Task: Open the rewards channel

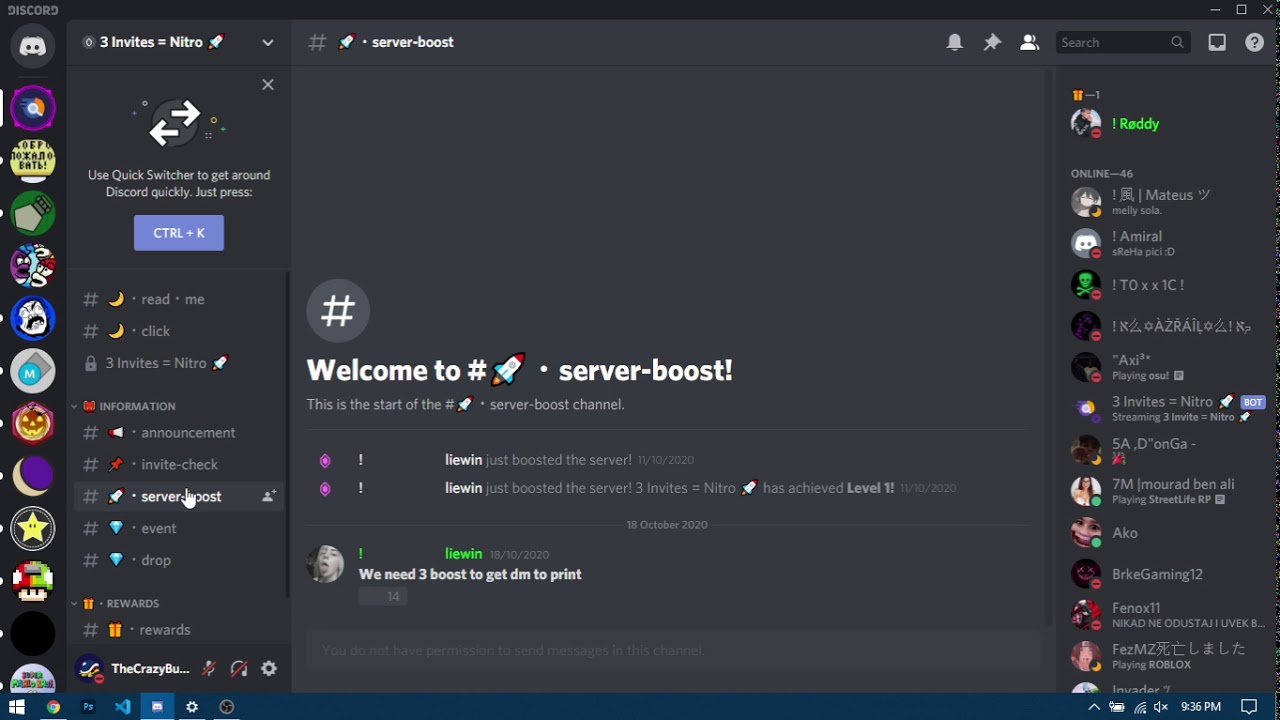Action: point(178,630)
